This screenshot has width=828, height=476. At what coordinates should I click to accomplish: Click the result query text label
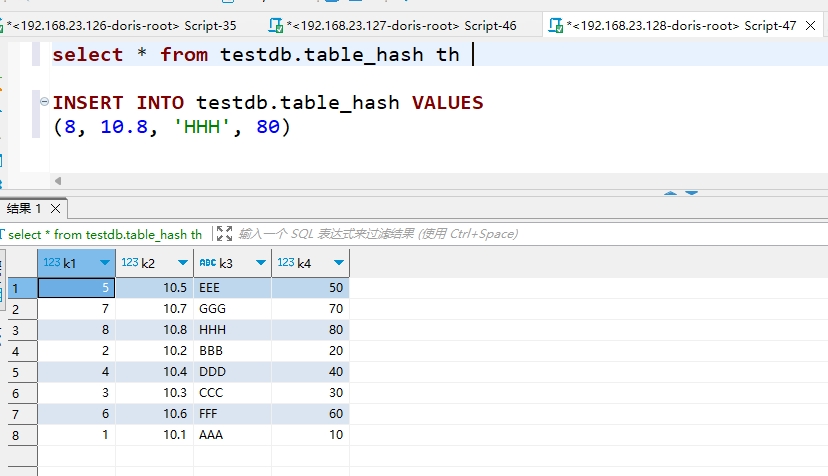pos(105,234)
